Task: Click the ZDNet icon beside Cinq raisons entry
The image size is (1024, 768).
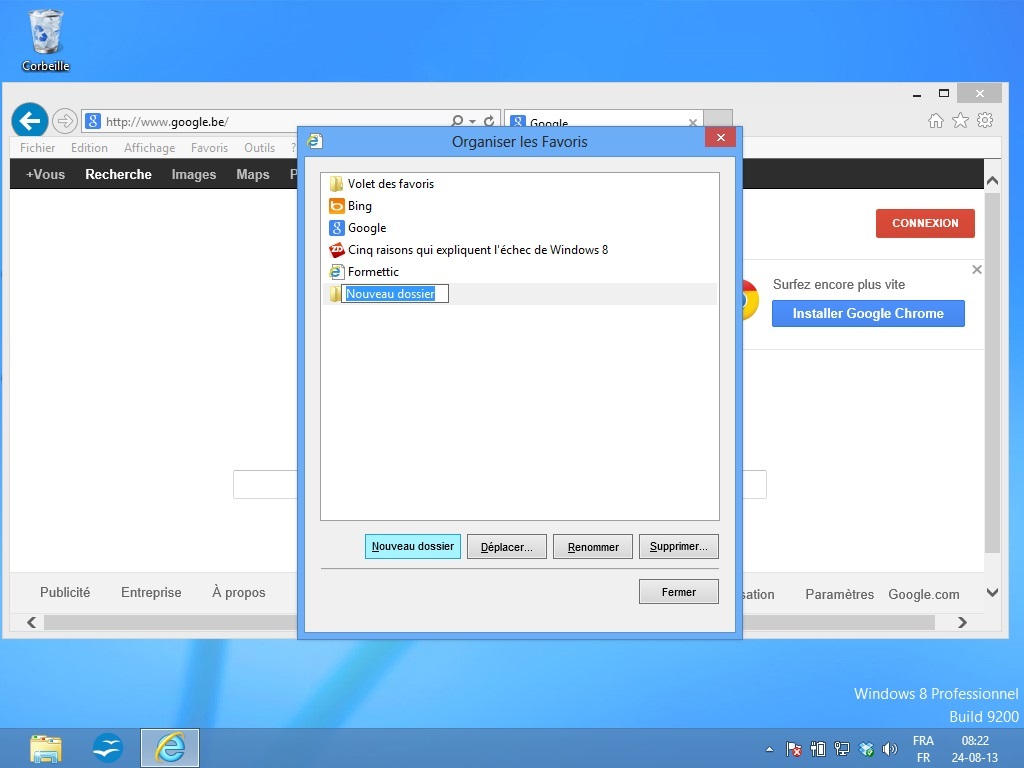Action: [336, 249]
